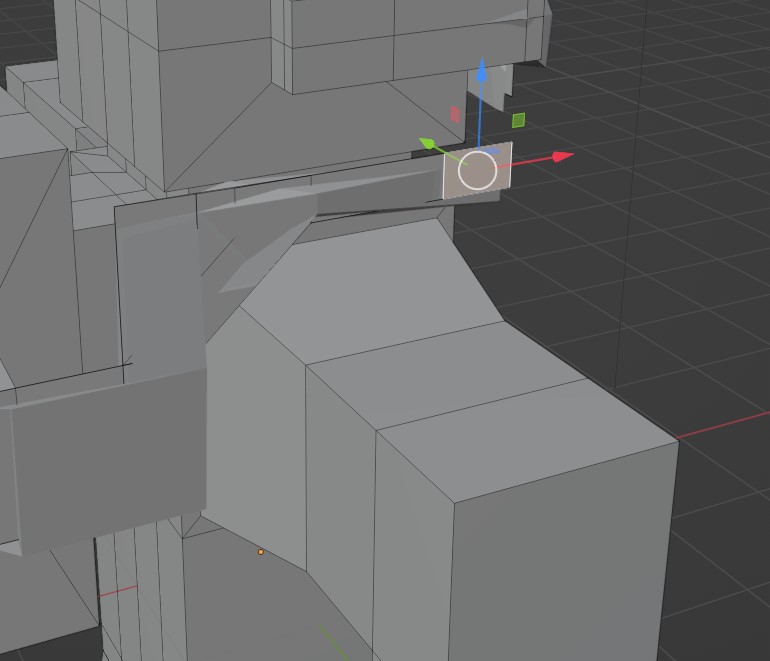Click the orange object origin dot
This screenshot has height=661, width=770.
coord(261,552)
